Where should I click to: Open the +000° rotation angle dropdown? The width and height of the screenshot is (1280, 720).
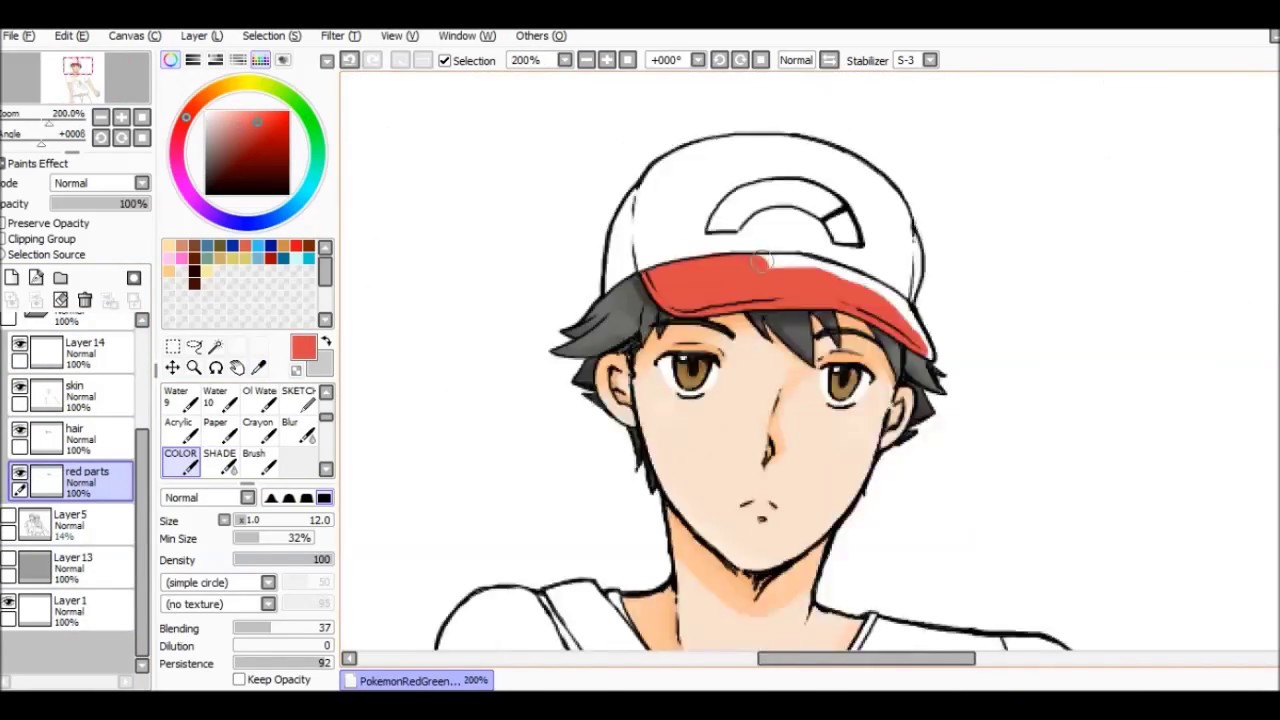(x=698, y=60)
